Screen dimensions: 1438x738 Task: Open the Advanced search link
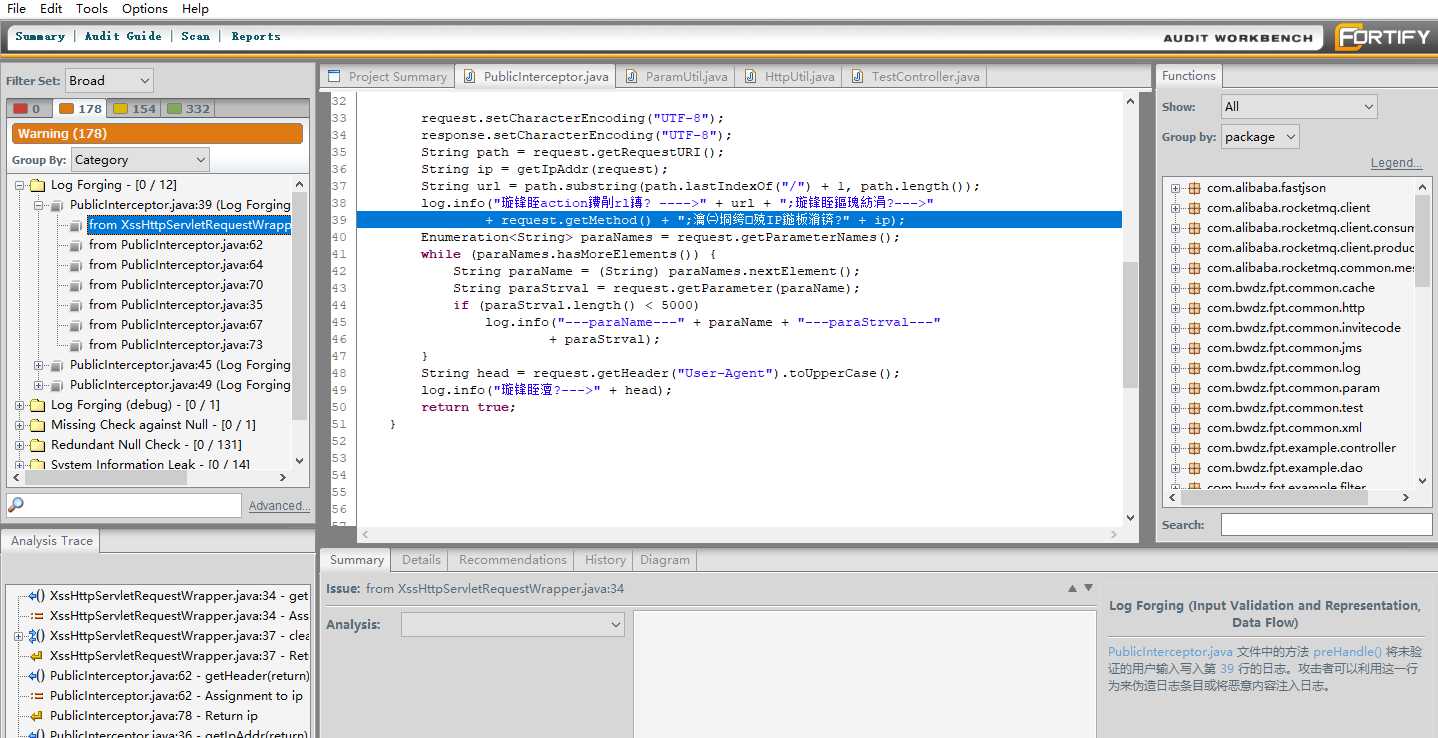coord(279,506)
